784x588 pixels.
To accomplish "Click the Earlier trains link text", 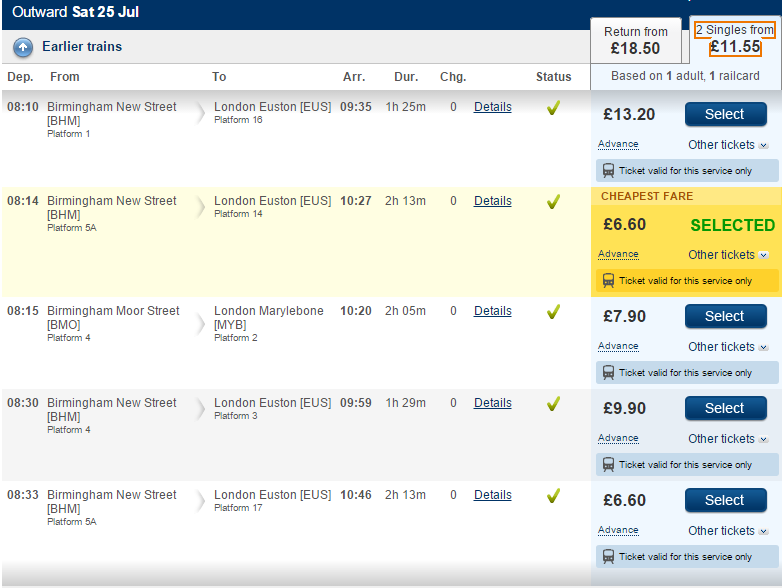I will [x=82, y=47].
